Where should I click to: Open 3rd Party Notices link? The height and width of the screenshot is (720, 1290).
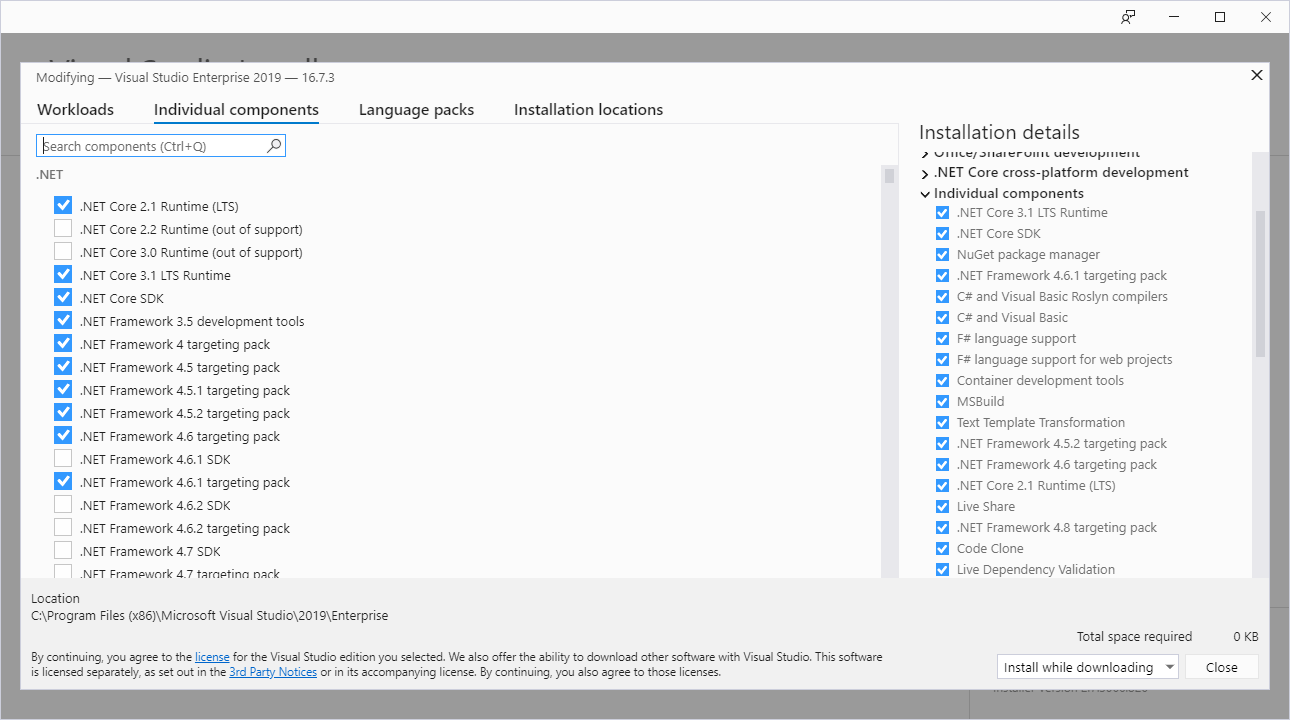click(x=273, y=672)
